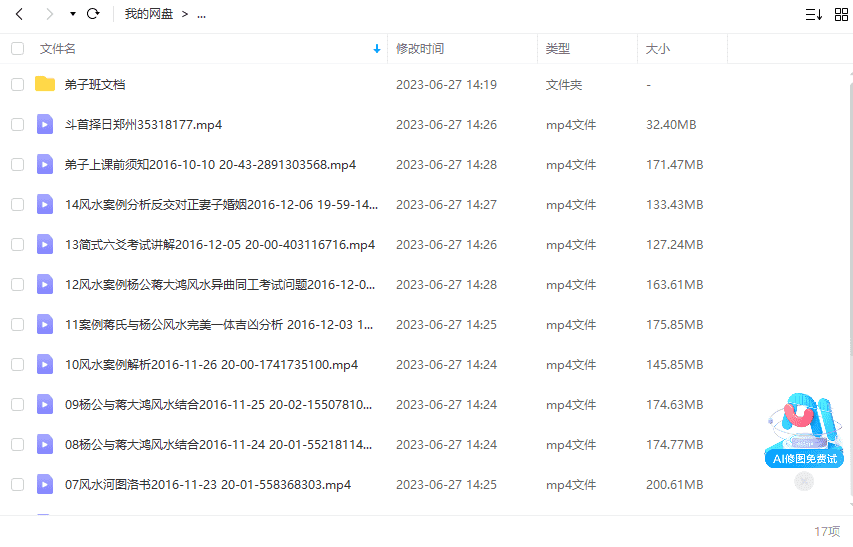The height and width of the screenshot is (547, 853).
Task: Open the sort order options icon
Action: [x=813, y=14]
